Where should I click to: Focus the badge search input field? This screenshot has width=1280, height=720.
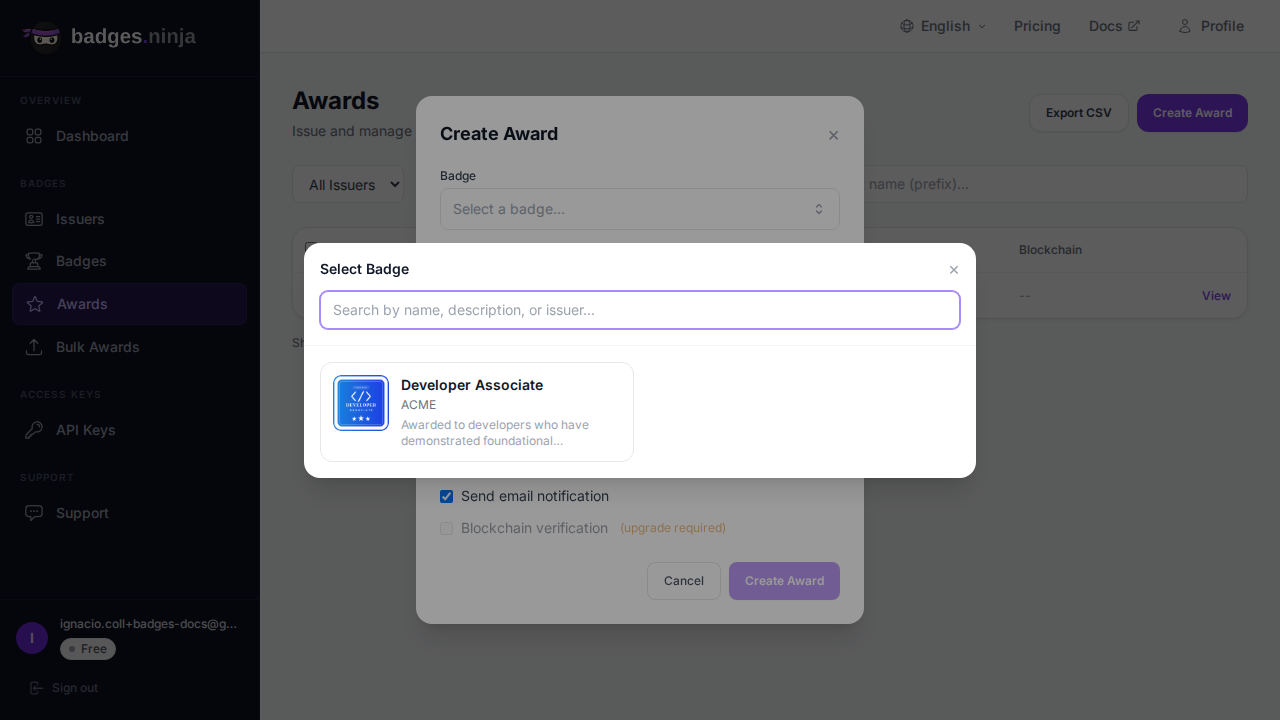click(x=639, y=310)
